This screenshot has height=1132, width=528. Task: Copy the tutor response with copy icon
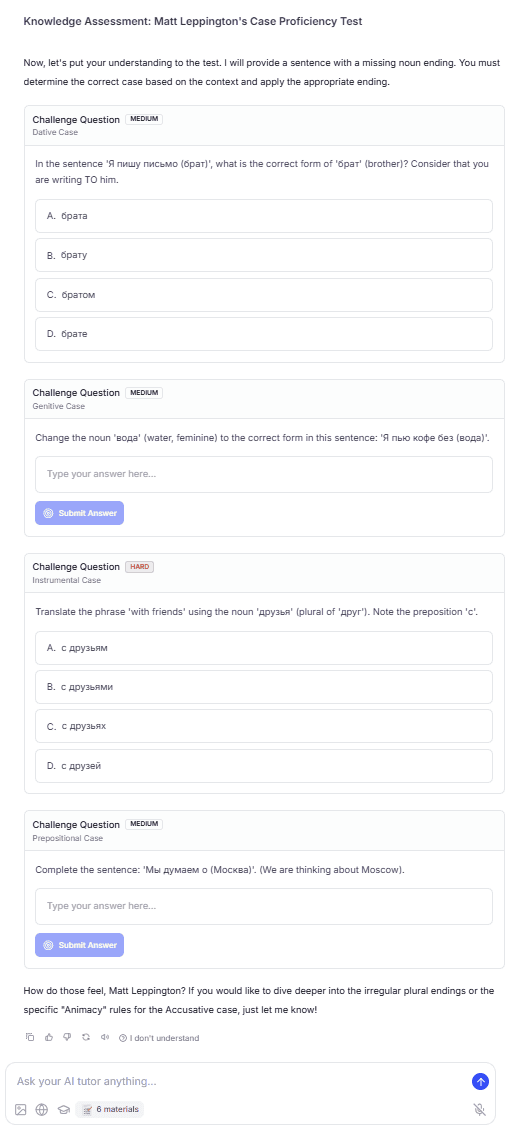[30, 1037]
